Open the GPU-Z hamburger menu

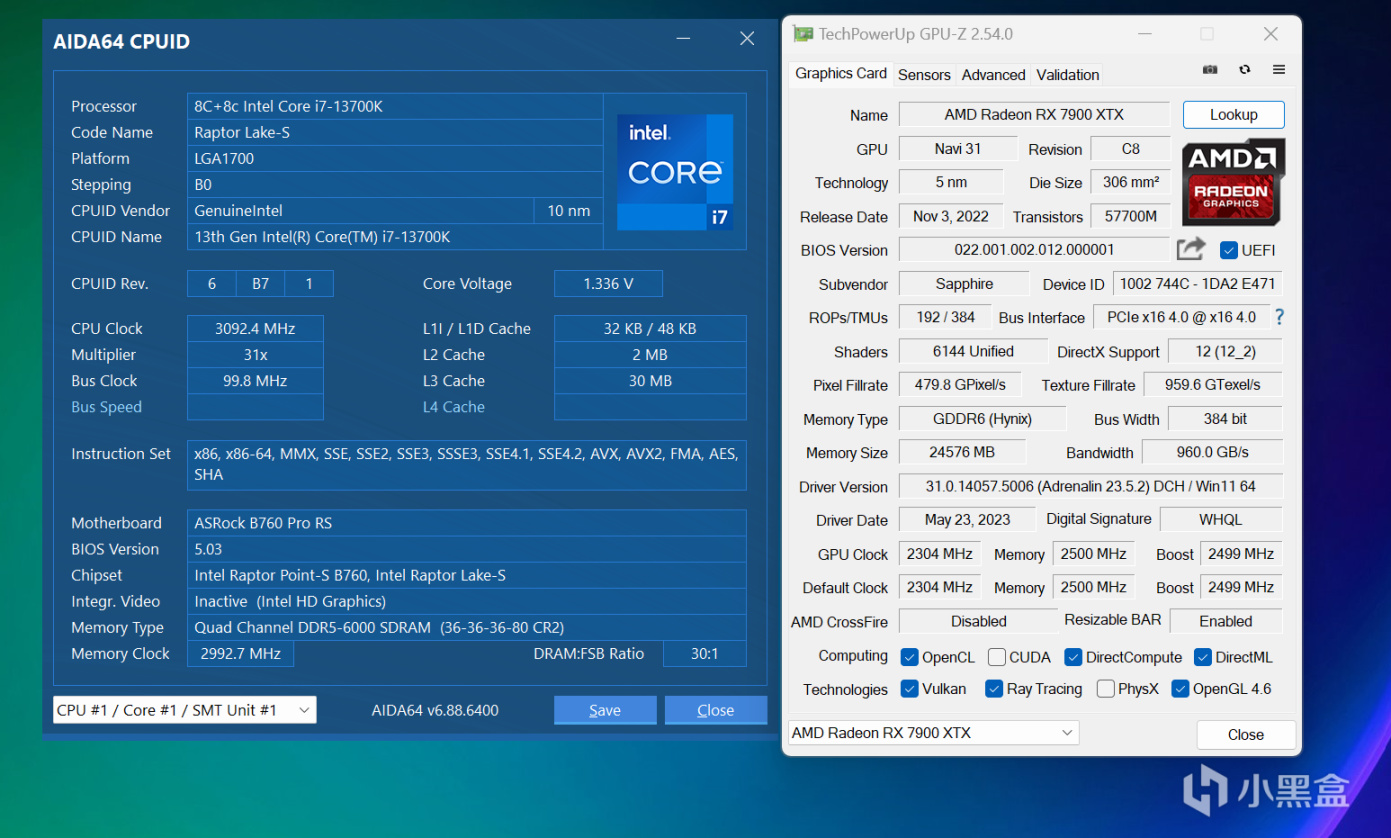coord(1279,70)
